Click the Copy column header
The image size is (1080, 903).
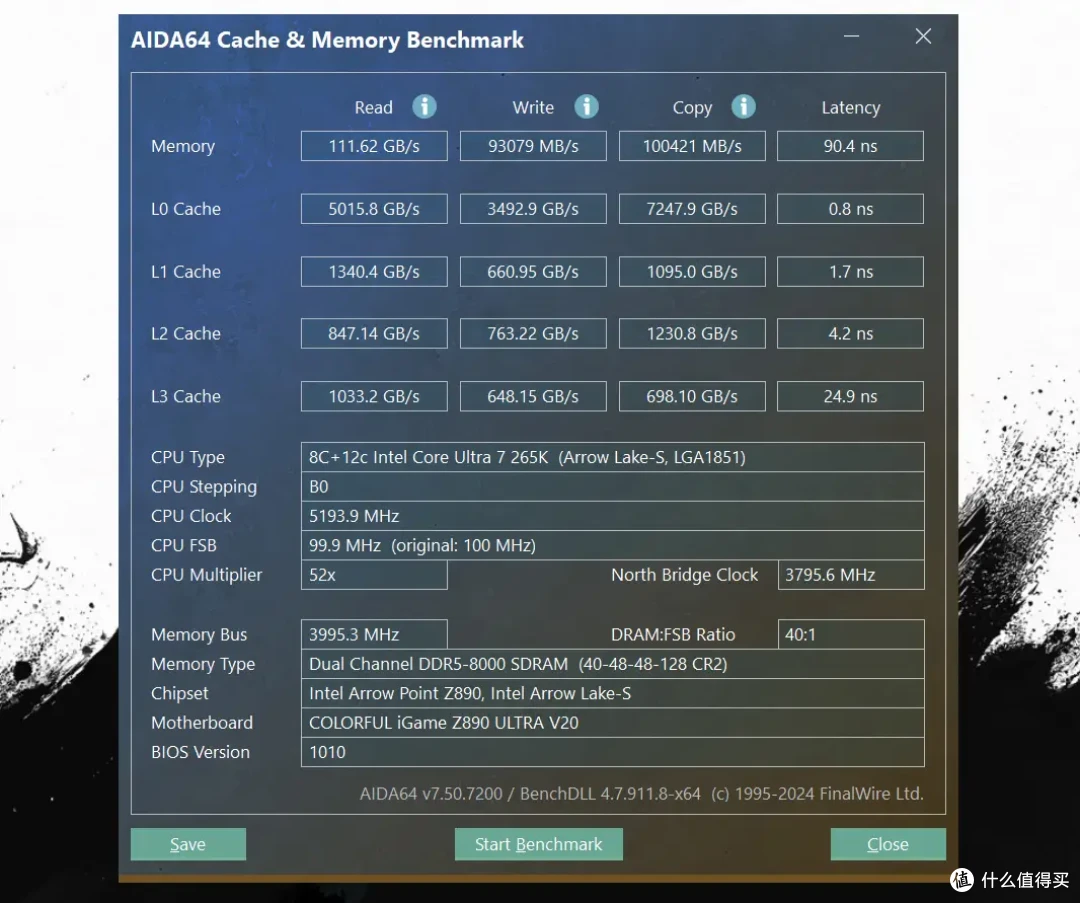pos(692,108)
